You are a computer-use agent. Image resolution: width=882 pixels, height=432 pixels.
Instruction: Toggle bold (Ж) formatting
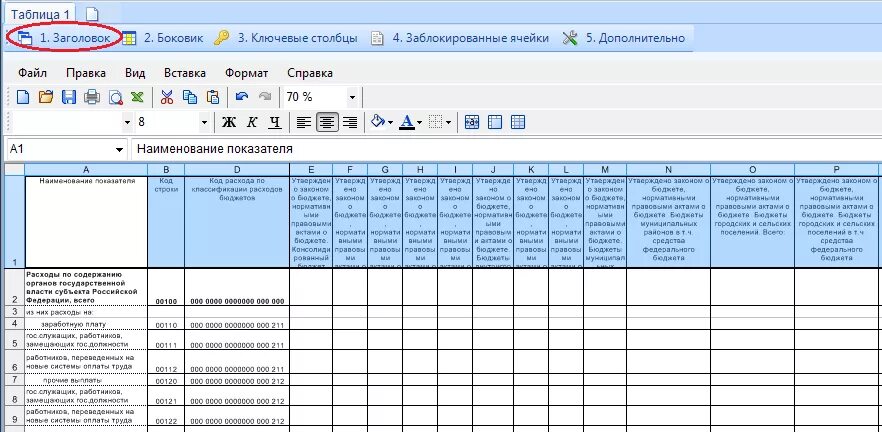[x=228, y=122]
